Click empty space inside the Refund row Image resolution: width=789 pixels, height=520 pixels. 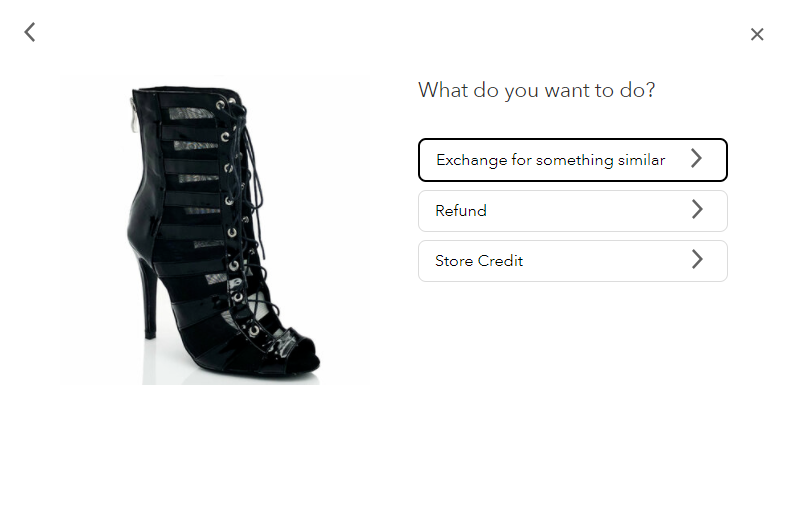pyautogui.click(x=589, y=211)
